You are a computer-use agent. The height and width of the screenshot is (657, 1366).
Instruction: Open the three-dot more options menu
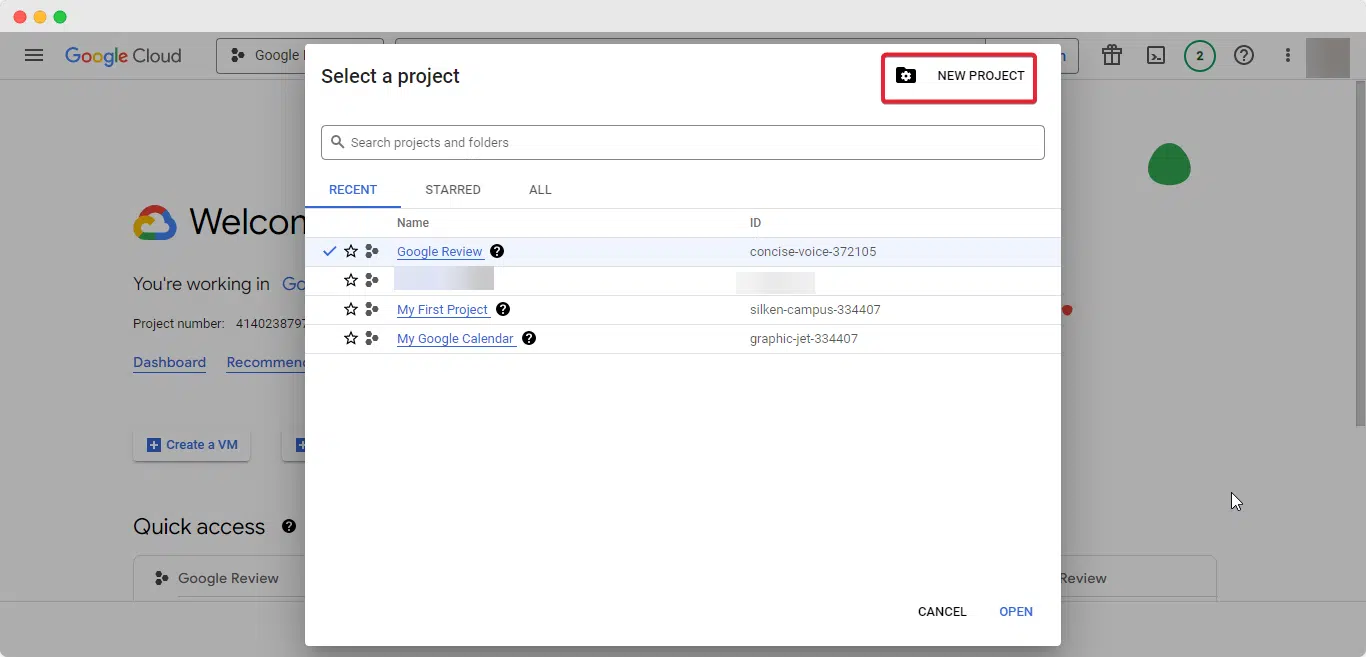(x=1288, y=56)
